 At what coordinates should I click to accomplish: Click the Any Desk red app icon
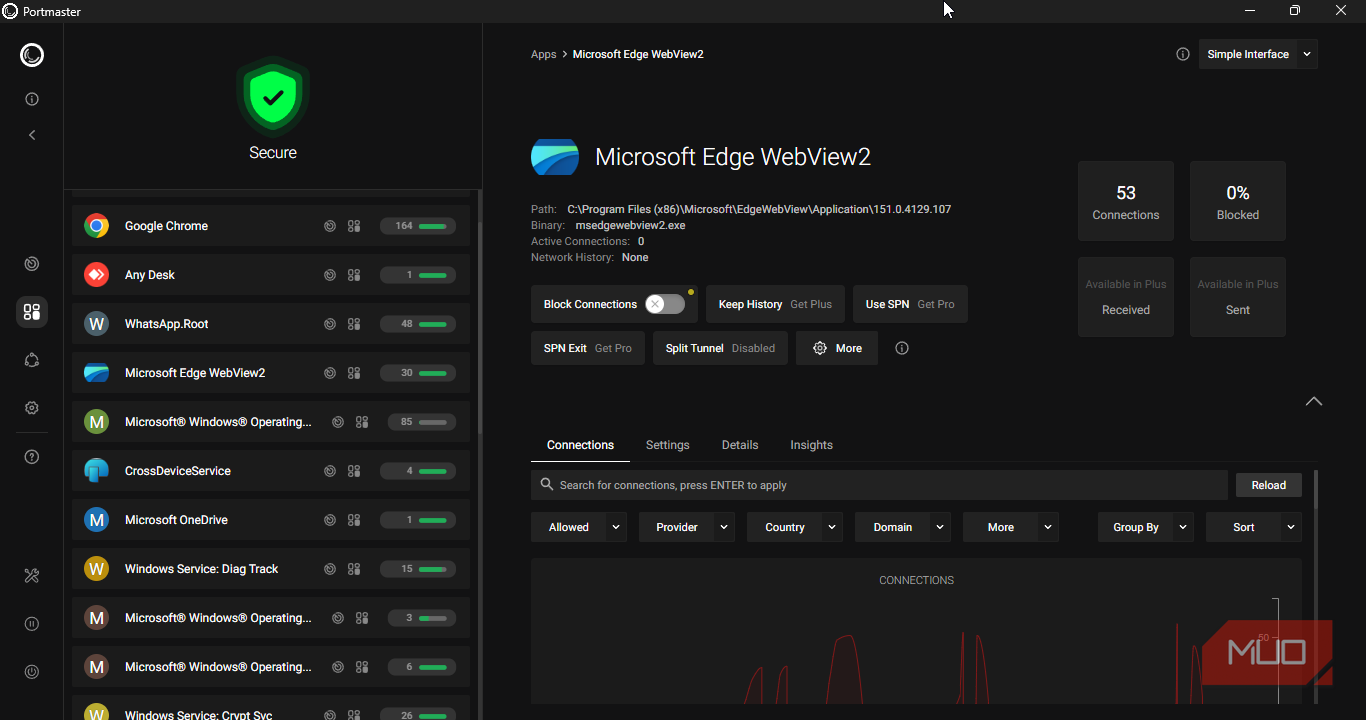[96, 275]
